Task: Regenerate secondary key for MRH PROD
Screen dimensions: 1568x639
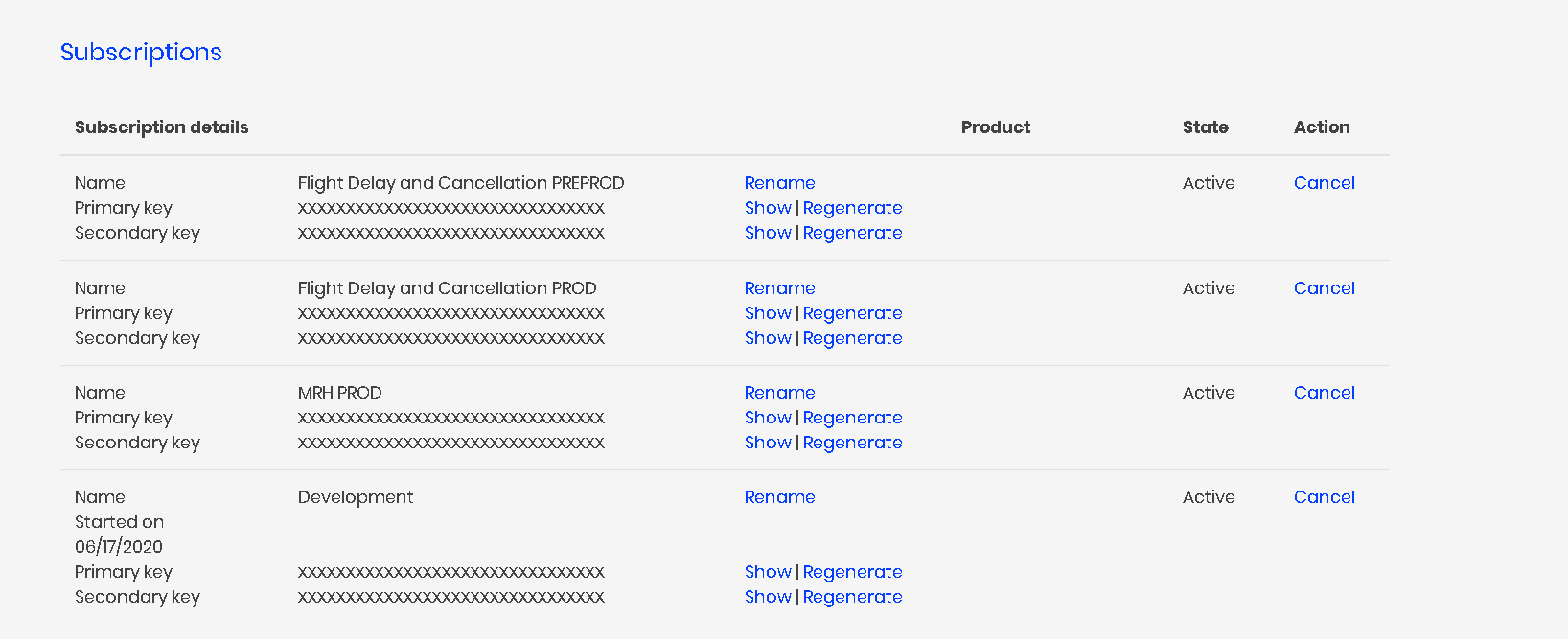Action: pyautogui.click(x=852, y=443)
